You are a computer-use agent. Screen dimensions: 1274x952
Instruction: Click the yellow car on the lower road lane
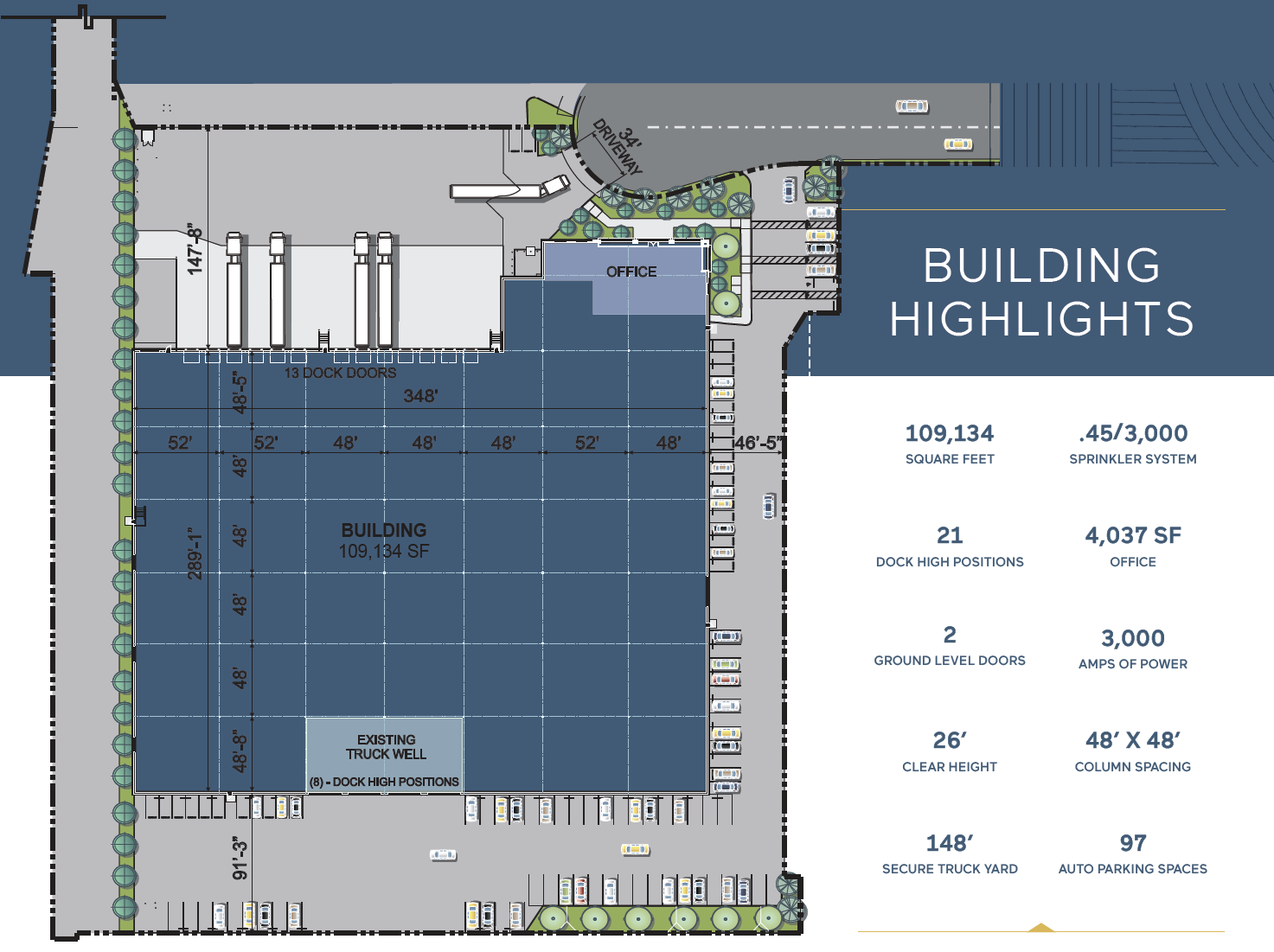957,144
